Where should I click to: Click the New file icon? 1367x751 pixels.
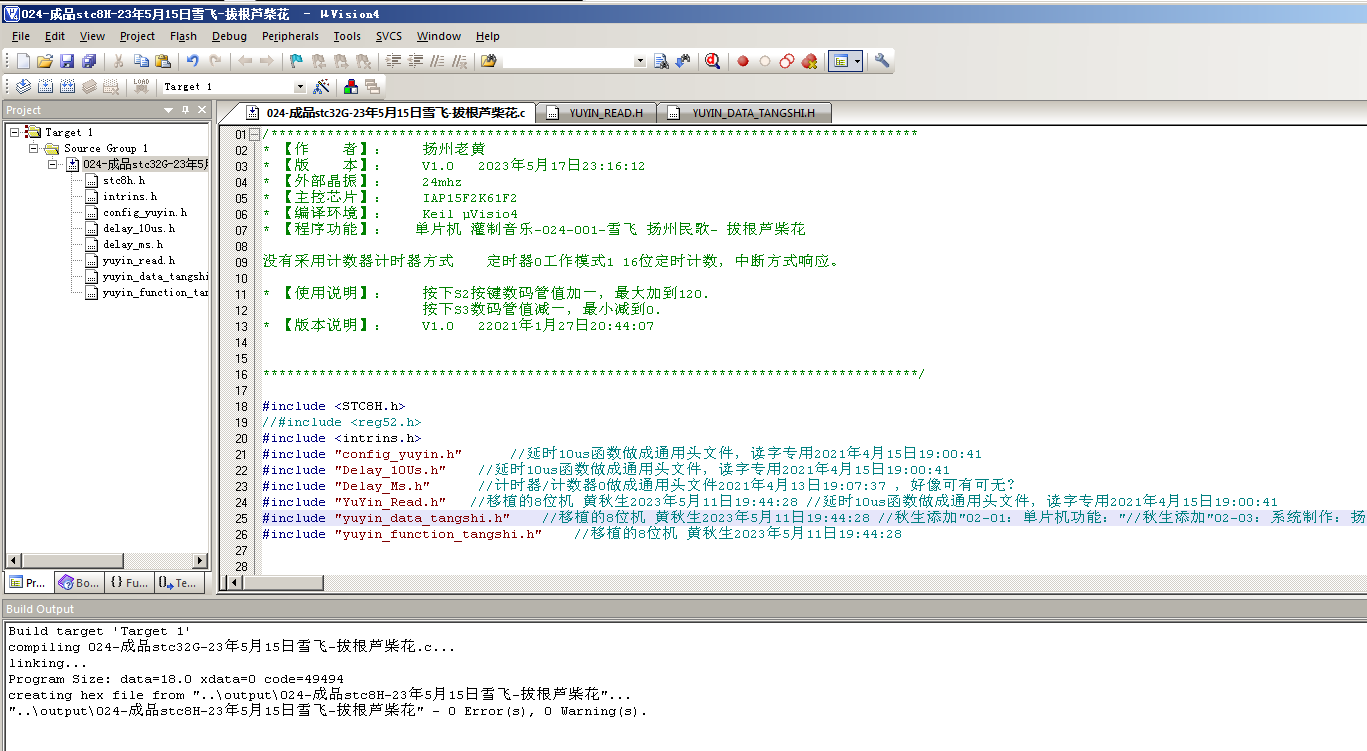click(x=23, y=61)
